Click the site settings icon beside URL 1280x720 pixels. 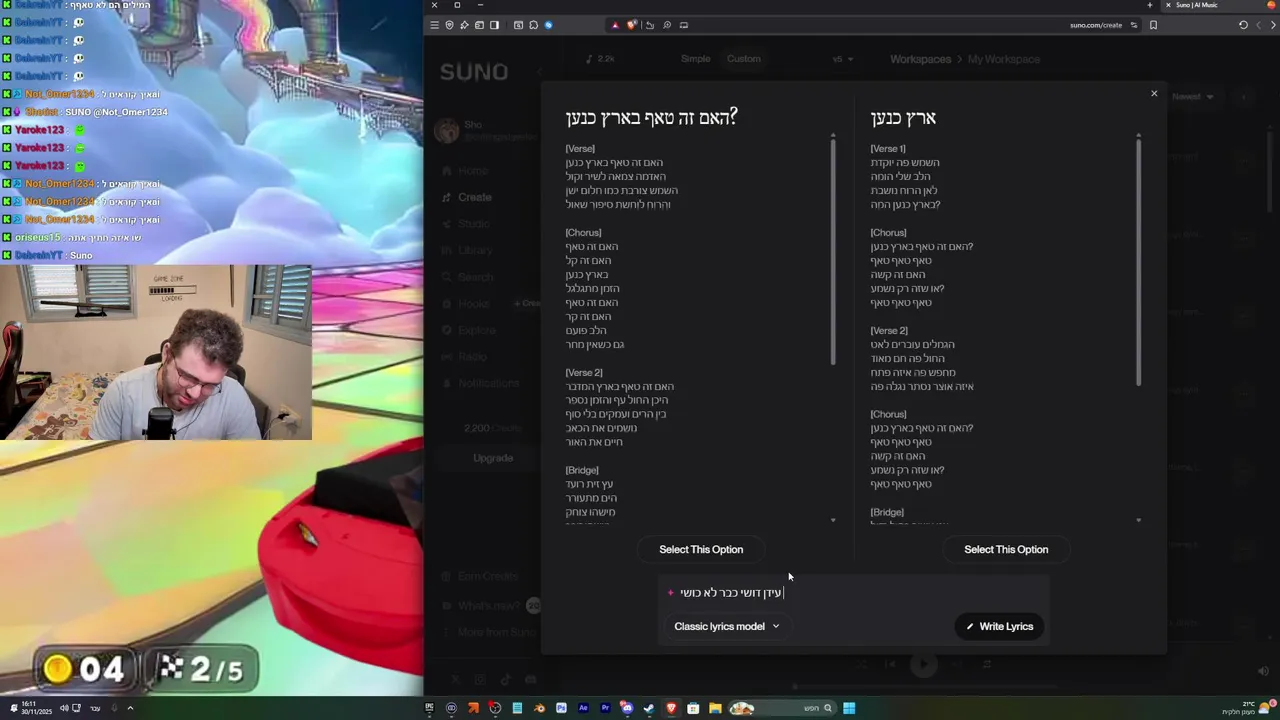point(1134,25)
